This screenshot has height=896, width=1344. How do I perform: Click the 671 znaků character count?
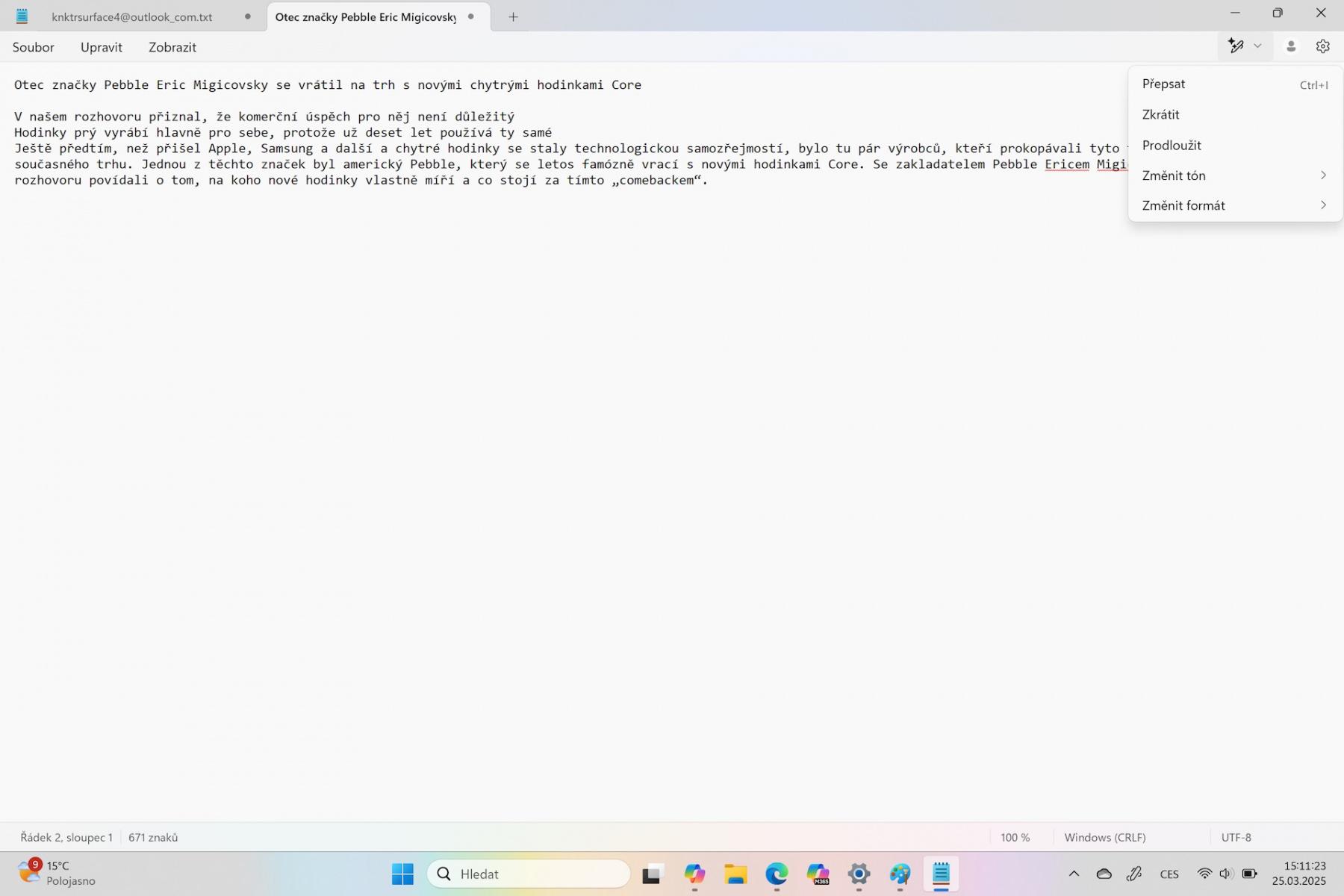(153, 837)
